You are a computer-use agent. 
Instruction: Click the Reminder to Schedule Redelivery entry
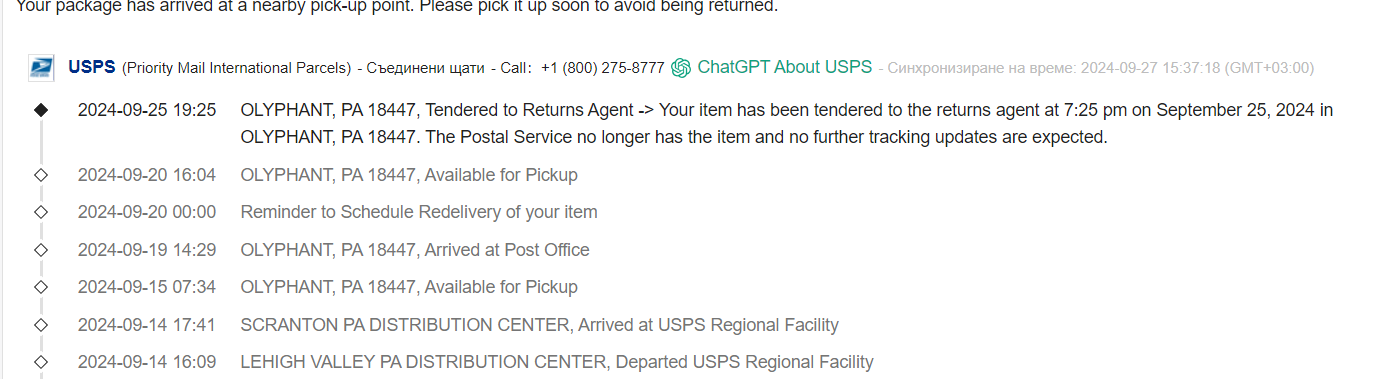pyautogui.click(x=419, y=212)
